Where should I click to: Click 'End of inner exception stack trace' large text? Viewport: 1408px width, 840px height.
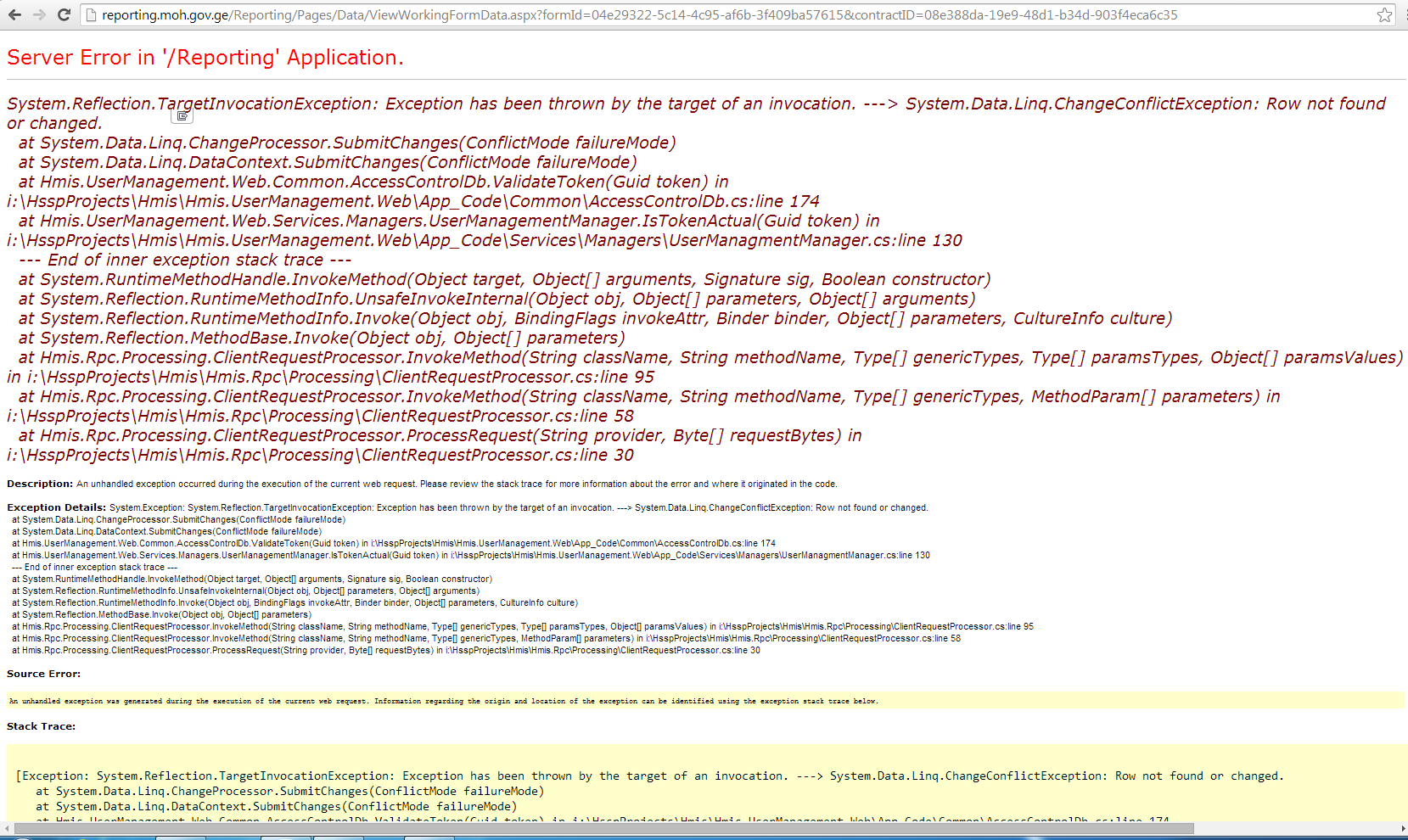(185, 260)
